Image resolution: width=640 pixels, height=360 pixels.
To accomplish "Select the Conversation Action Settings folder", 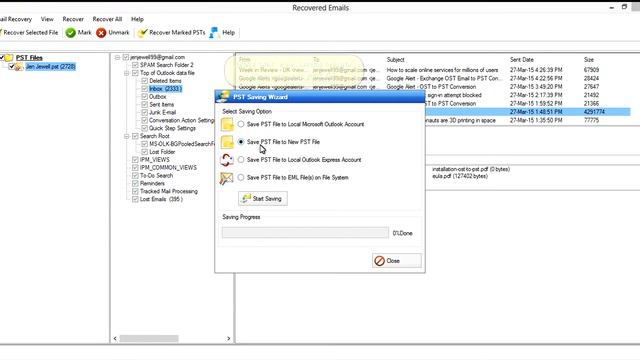I will [x=181, y=120].
